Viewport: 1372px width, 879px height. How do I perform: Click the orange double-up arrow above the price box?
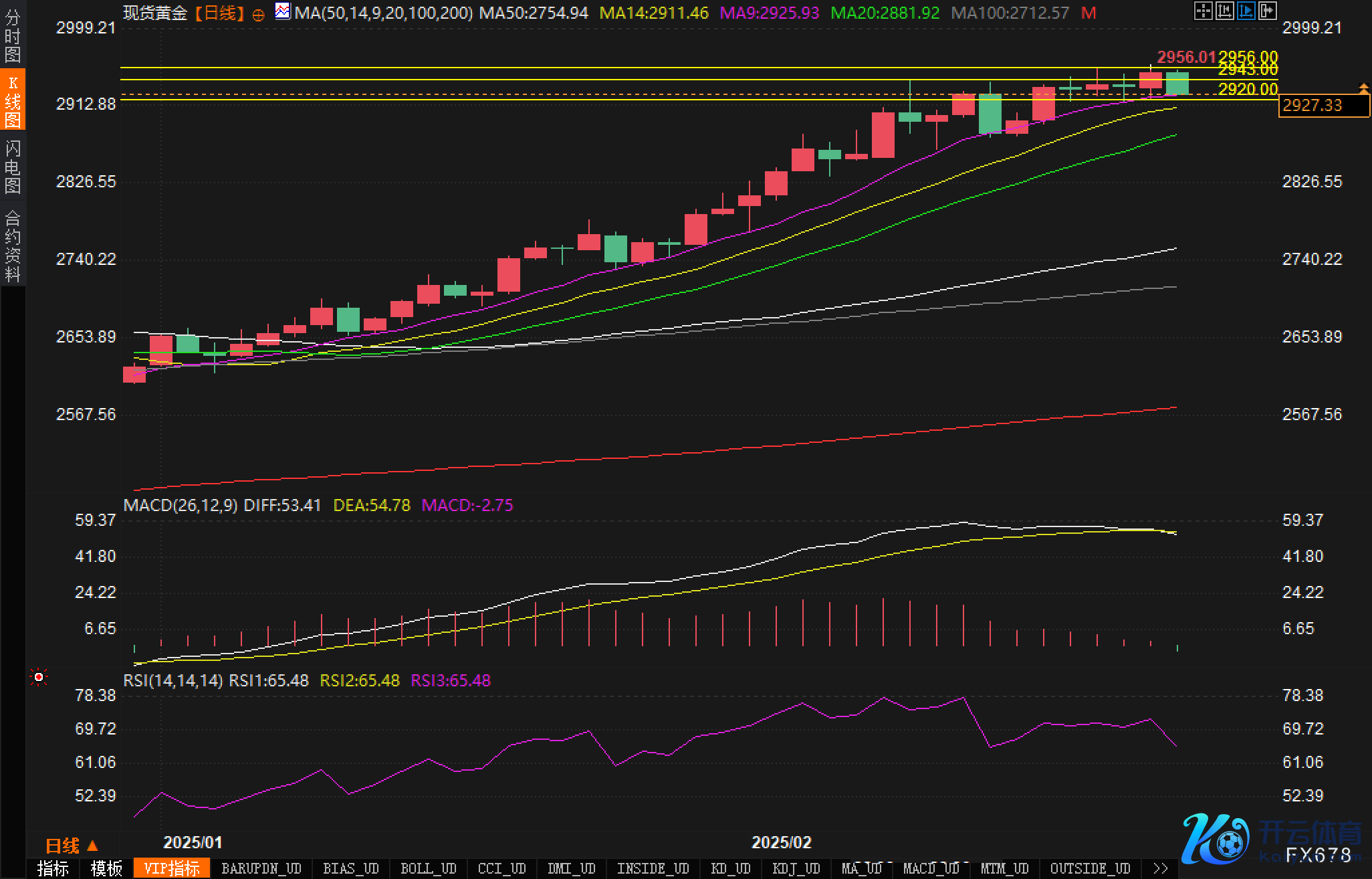coord(1363,88)
